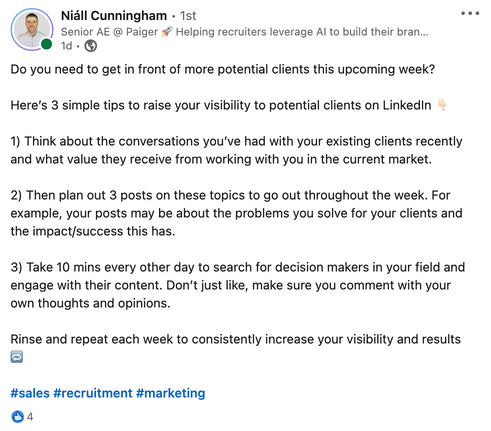Click the green online status dot
The width and height of the screenshot is (491, 431).
pos(46,44)
